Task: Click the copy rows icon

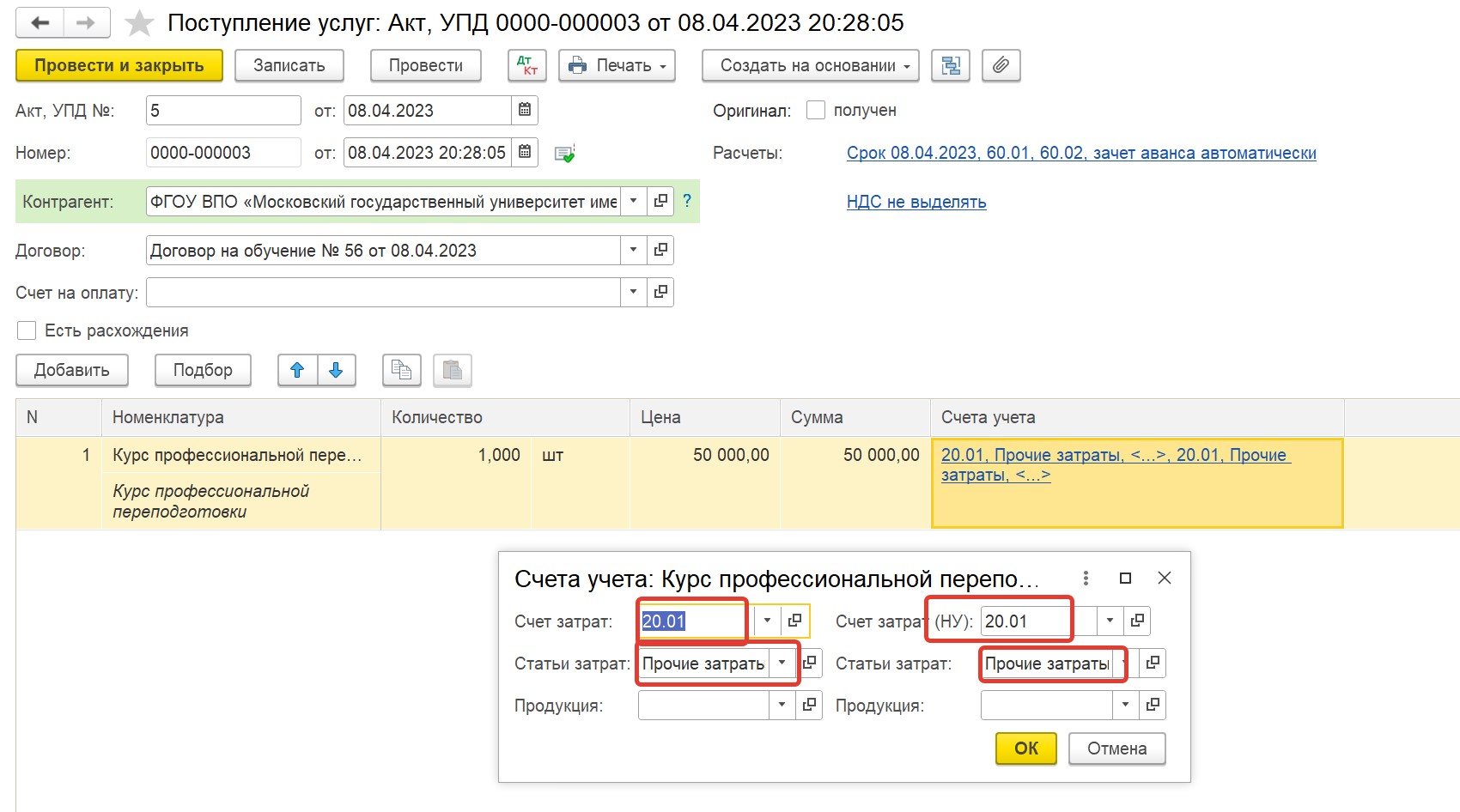Action: point(401,370)
